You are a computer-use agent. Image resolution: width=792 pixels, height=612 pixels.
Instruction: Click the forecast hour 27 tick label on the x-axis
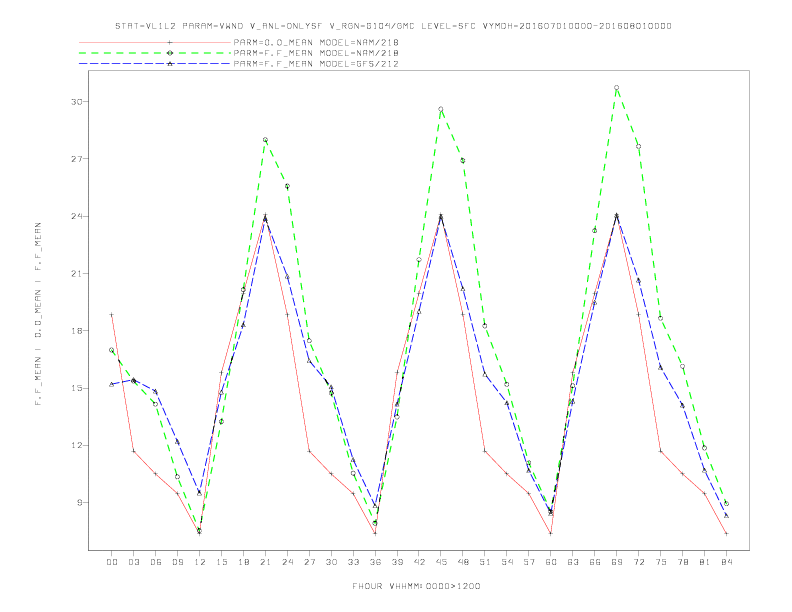[309, 562]
